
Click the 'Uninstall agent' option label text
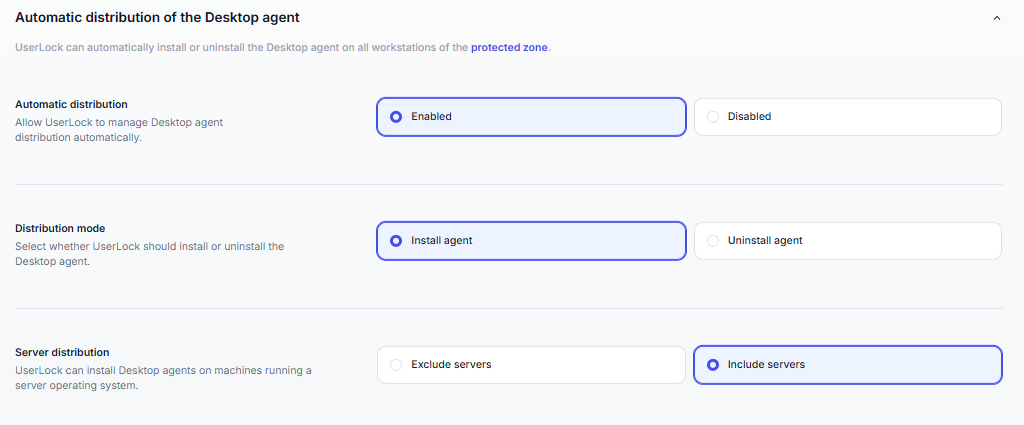765,241
